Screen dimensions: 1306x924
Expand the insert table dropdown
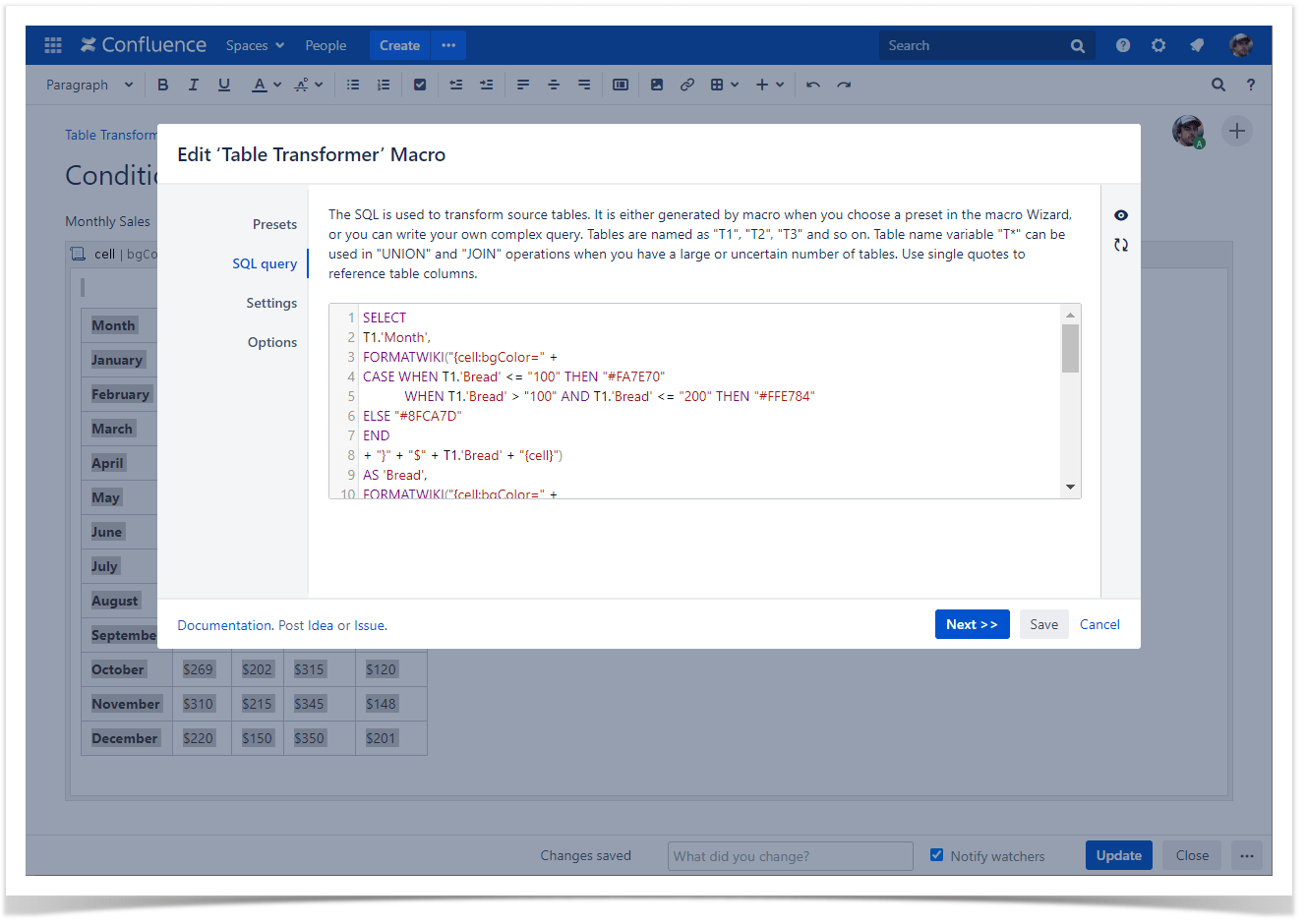734,85
